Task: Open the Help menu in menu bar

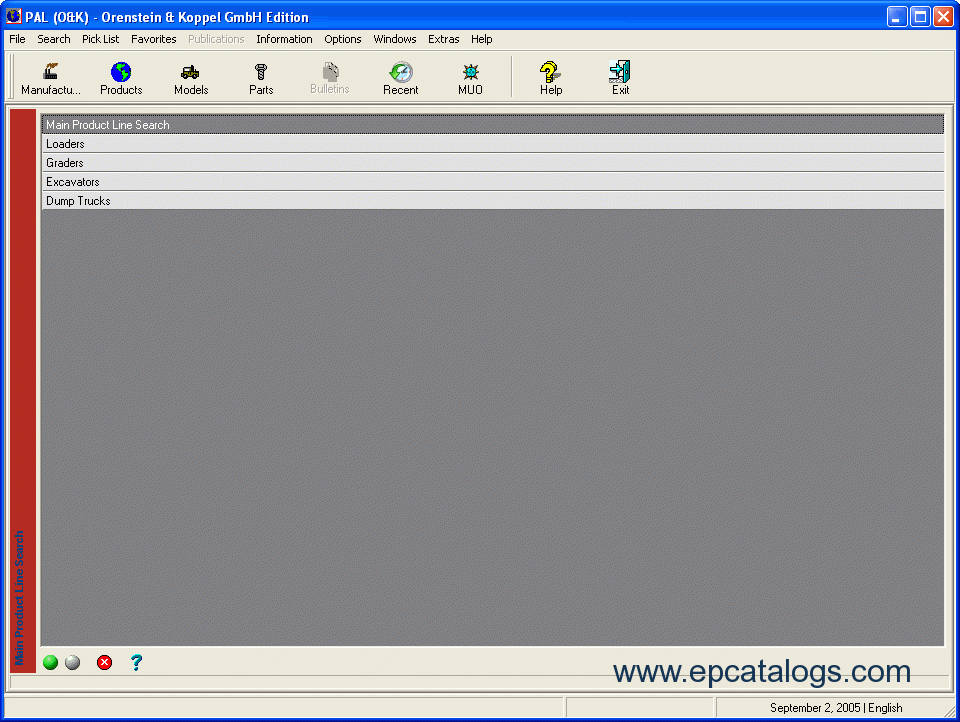Action: (481, 39)
